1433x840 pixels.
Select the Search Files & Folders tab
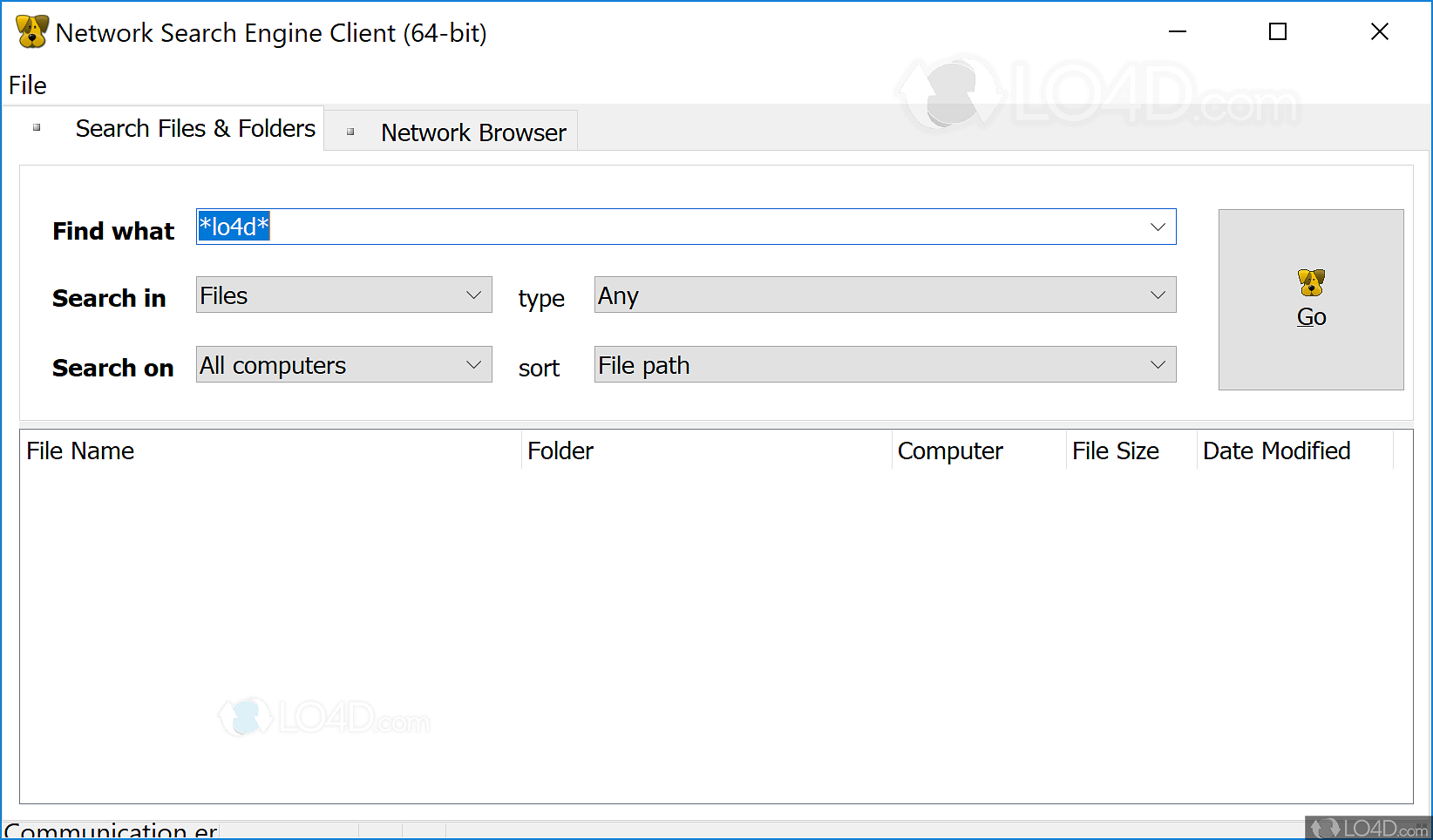tap(195, 127)
